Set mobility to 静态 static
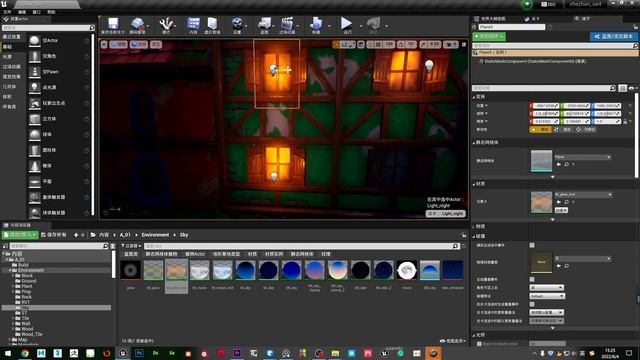The height and width of the screenshot is (360, 640). pos(540,129)
